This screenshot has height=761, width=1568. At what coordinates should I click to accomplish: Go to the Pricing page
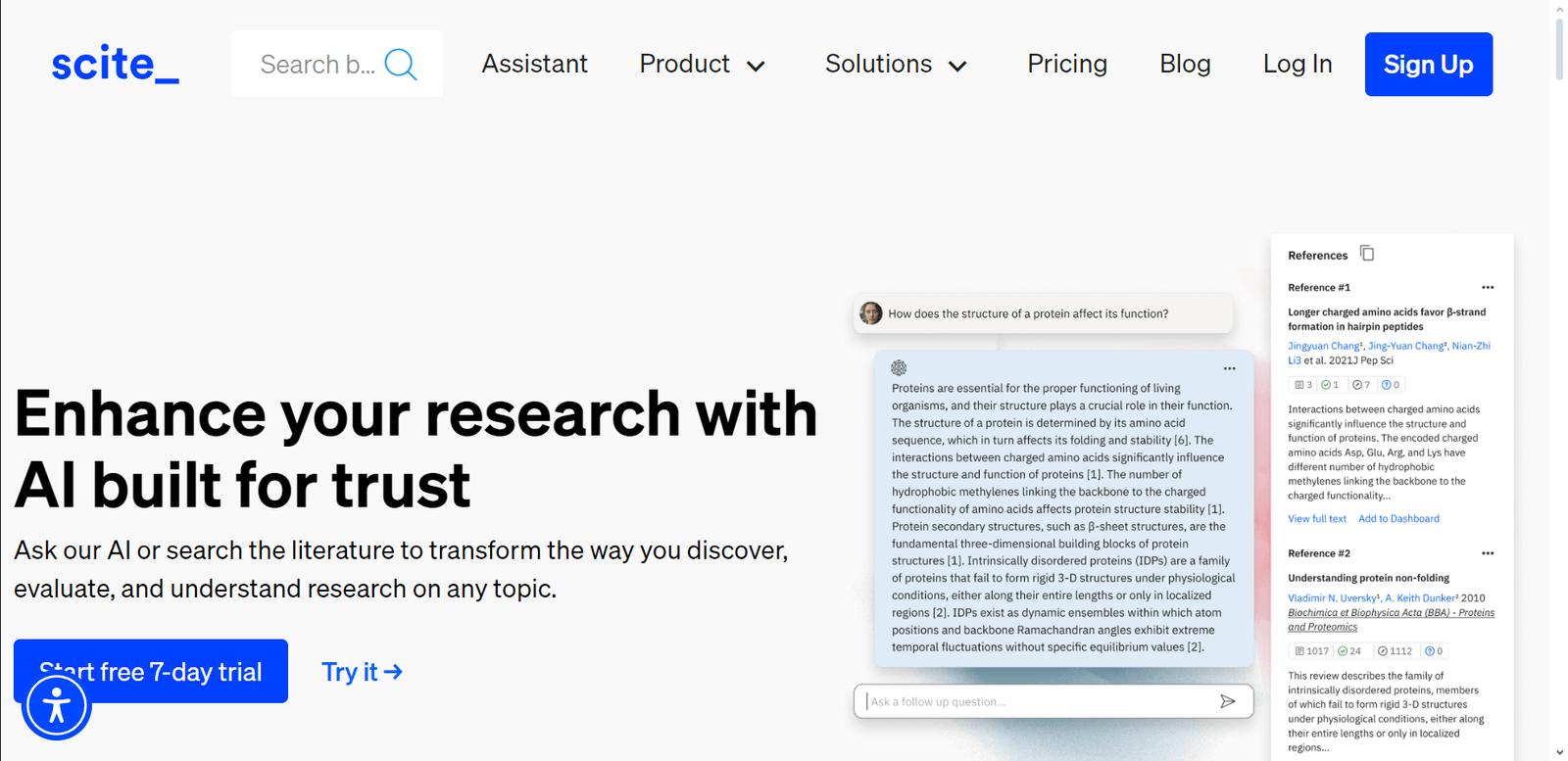[x=1067, y=64]
